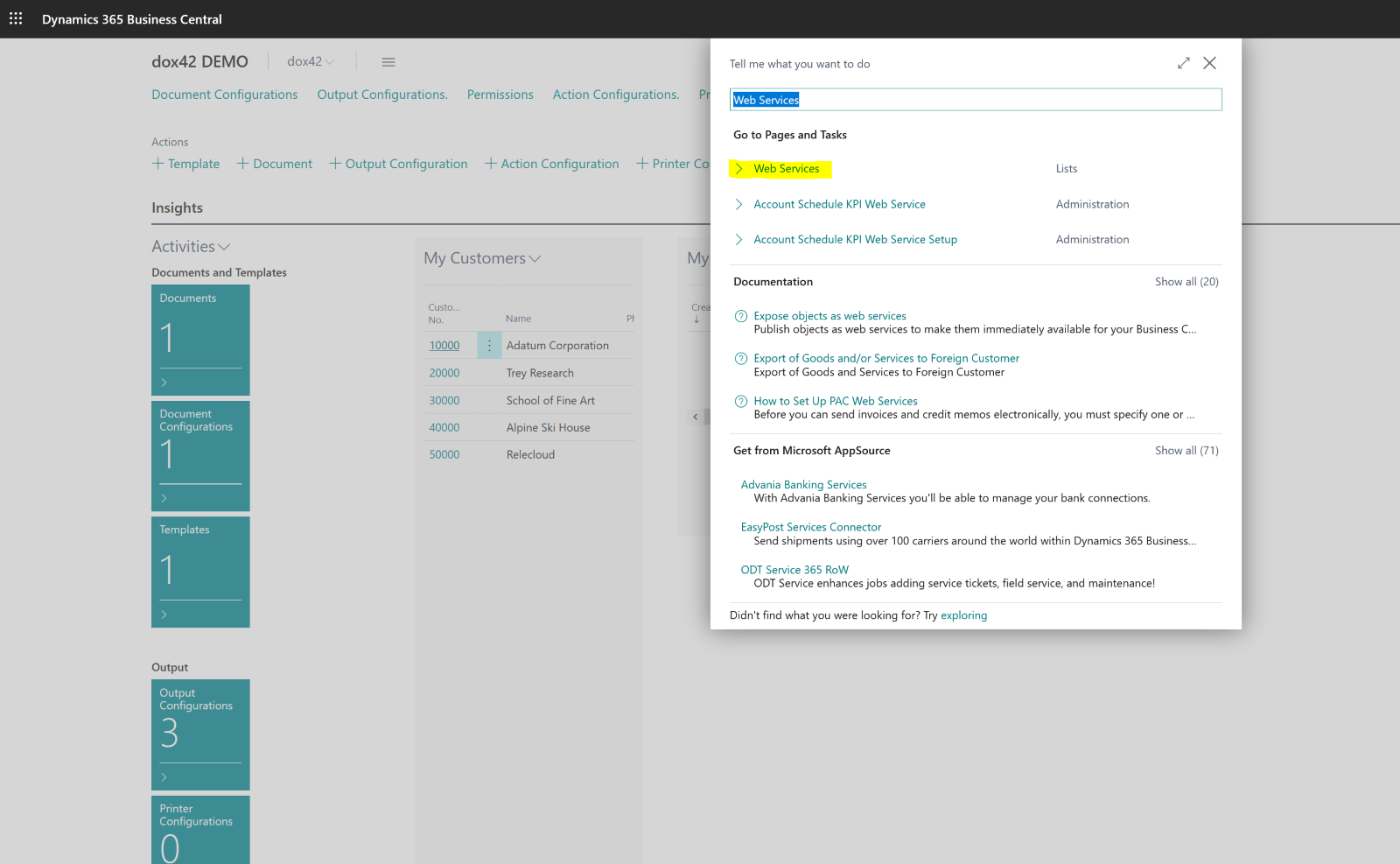Select the Web Services search result
This screenshot has width=1400, height=864.
[x=787, y=168]
